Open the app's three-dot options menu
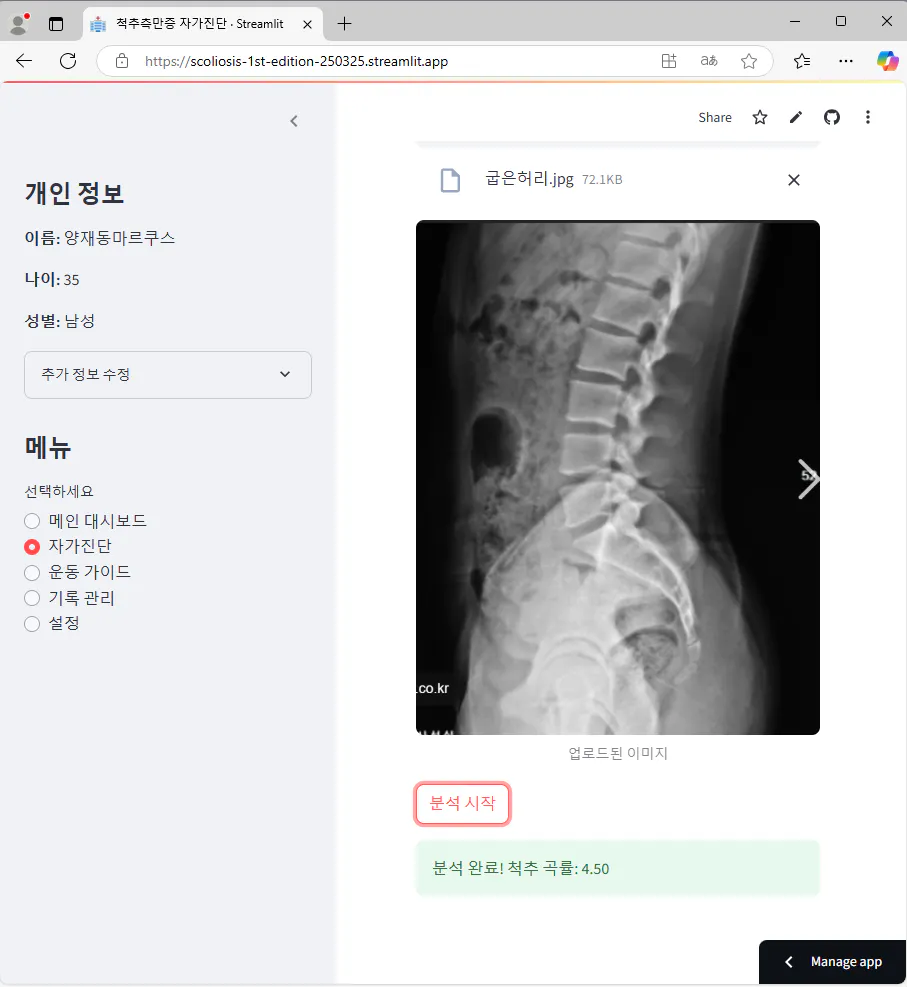Viewport: 907px width, 987px height. [x=867, y=117]
